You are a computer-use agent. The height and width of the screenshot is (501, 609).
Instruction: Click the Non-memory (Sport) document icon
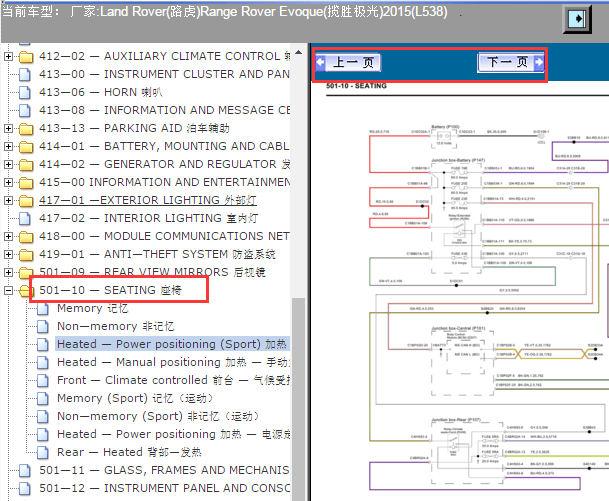click(x=43, y=417)
